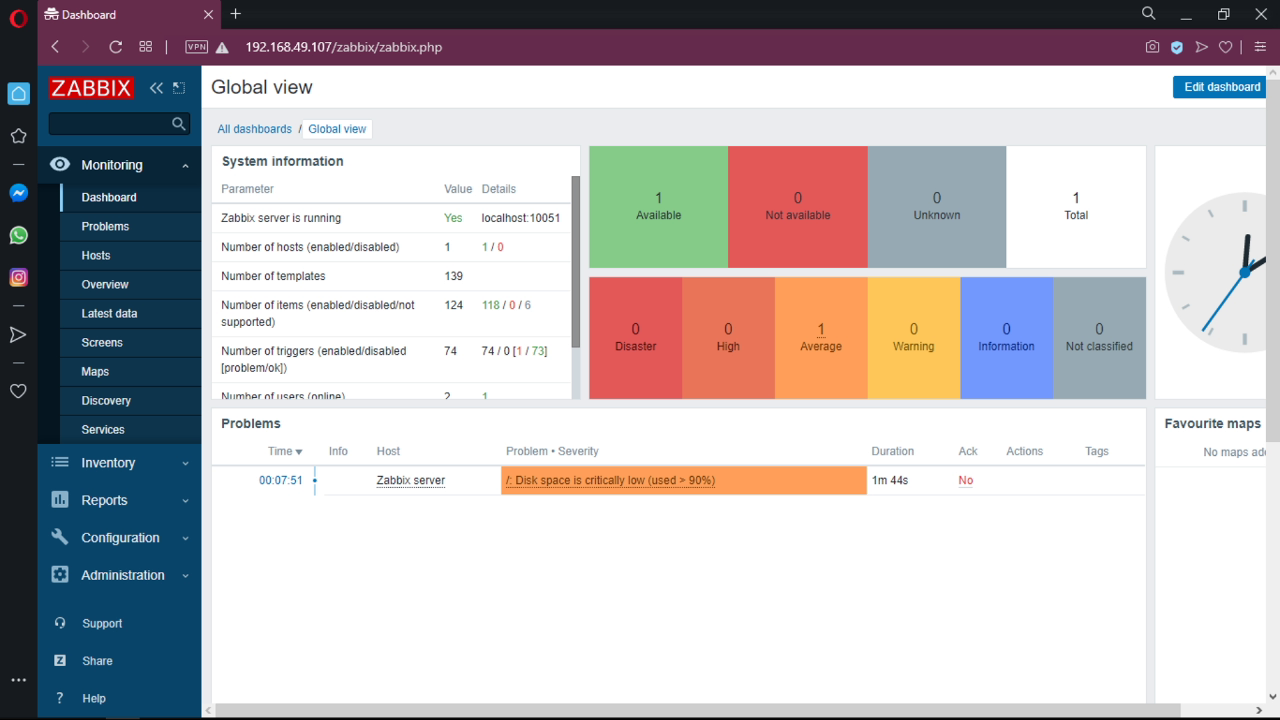Expand the Configuration menu section
The image size is (1280, 720).
point(120,538)
